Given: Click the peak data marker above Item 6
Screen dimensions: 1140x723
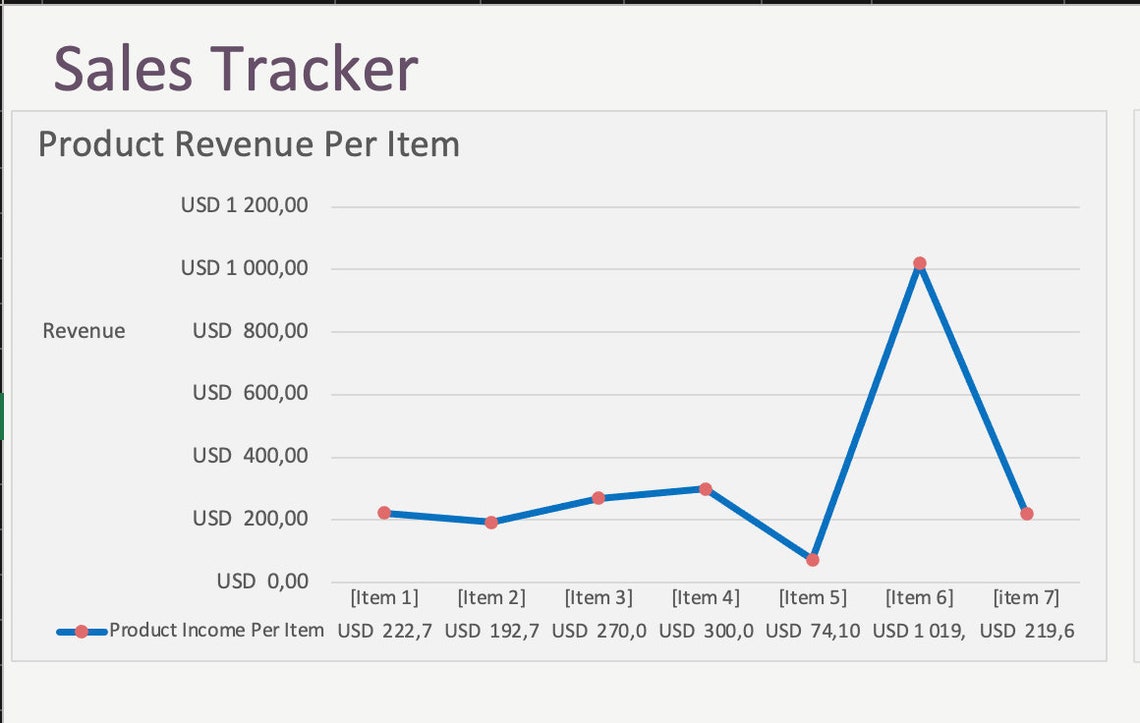Looking at the screenshot, I should (x=920, y=263).
